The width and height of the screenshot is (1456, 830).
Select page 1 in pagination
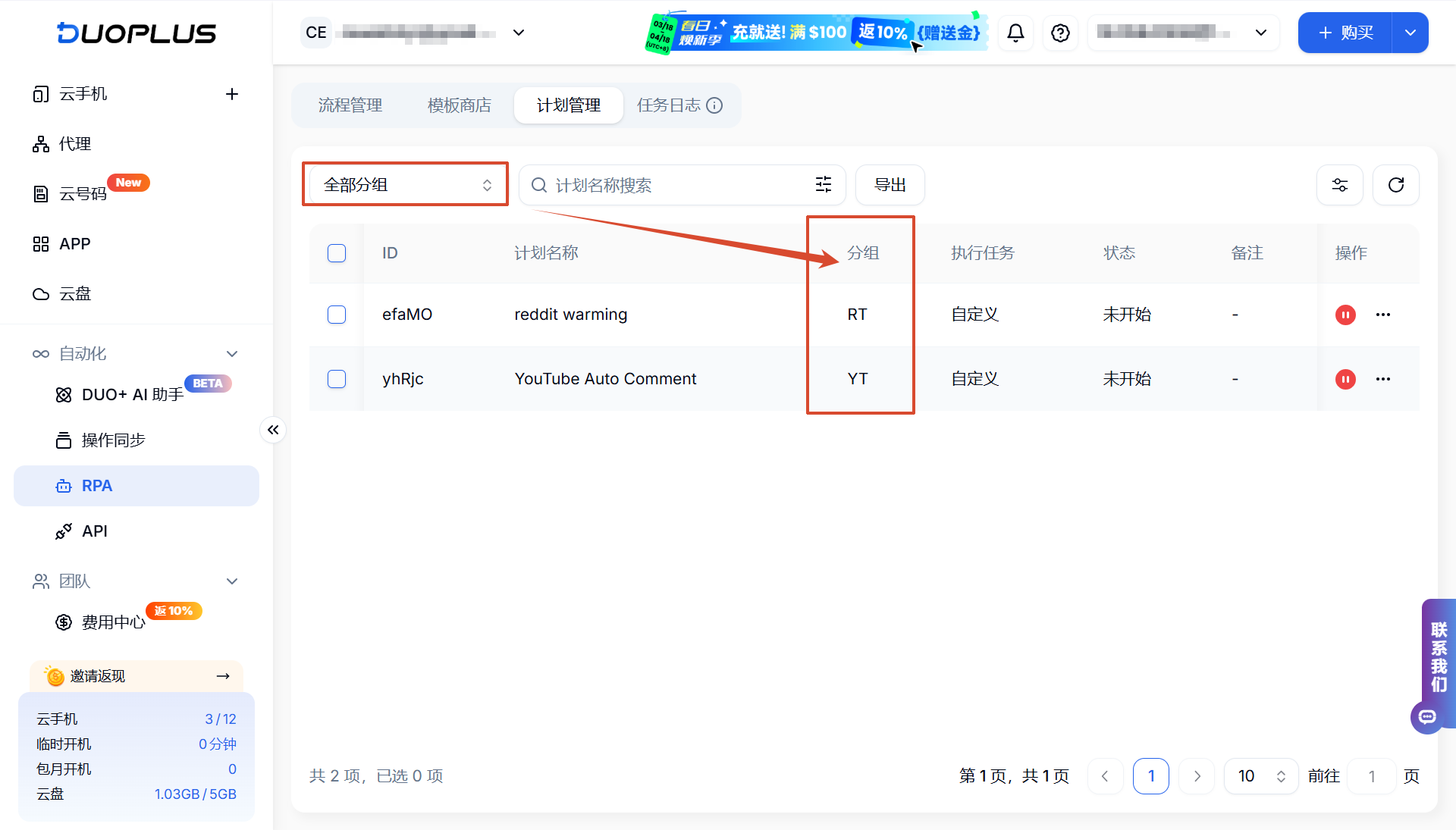coord(1150,776)
